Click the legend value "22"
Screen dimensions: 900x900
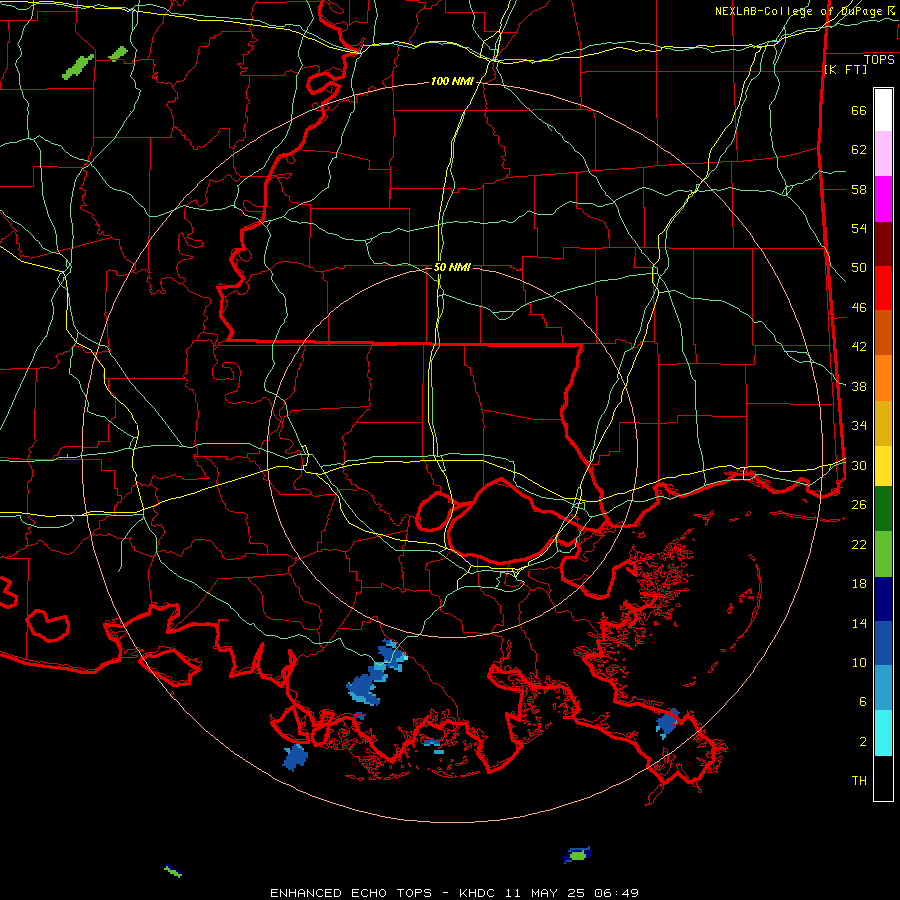(x=859, y=544)
